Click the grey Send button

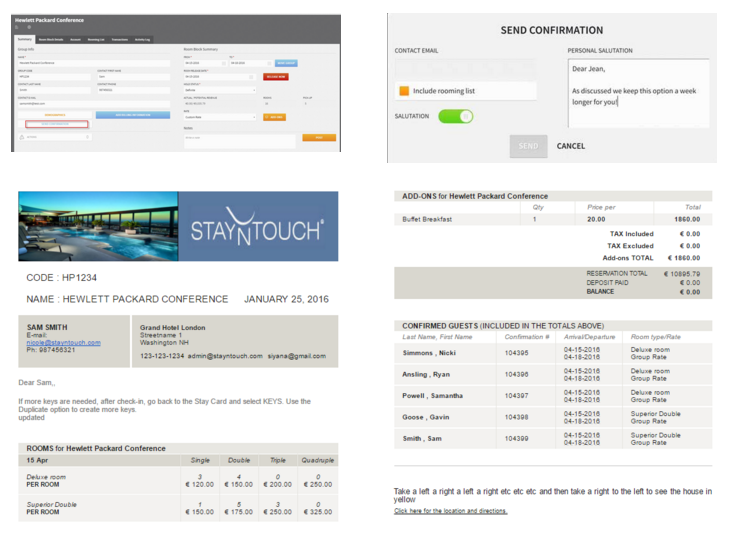(528, 146)
